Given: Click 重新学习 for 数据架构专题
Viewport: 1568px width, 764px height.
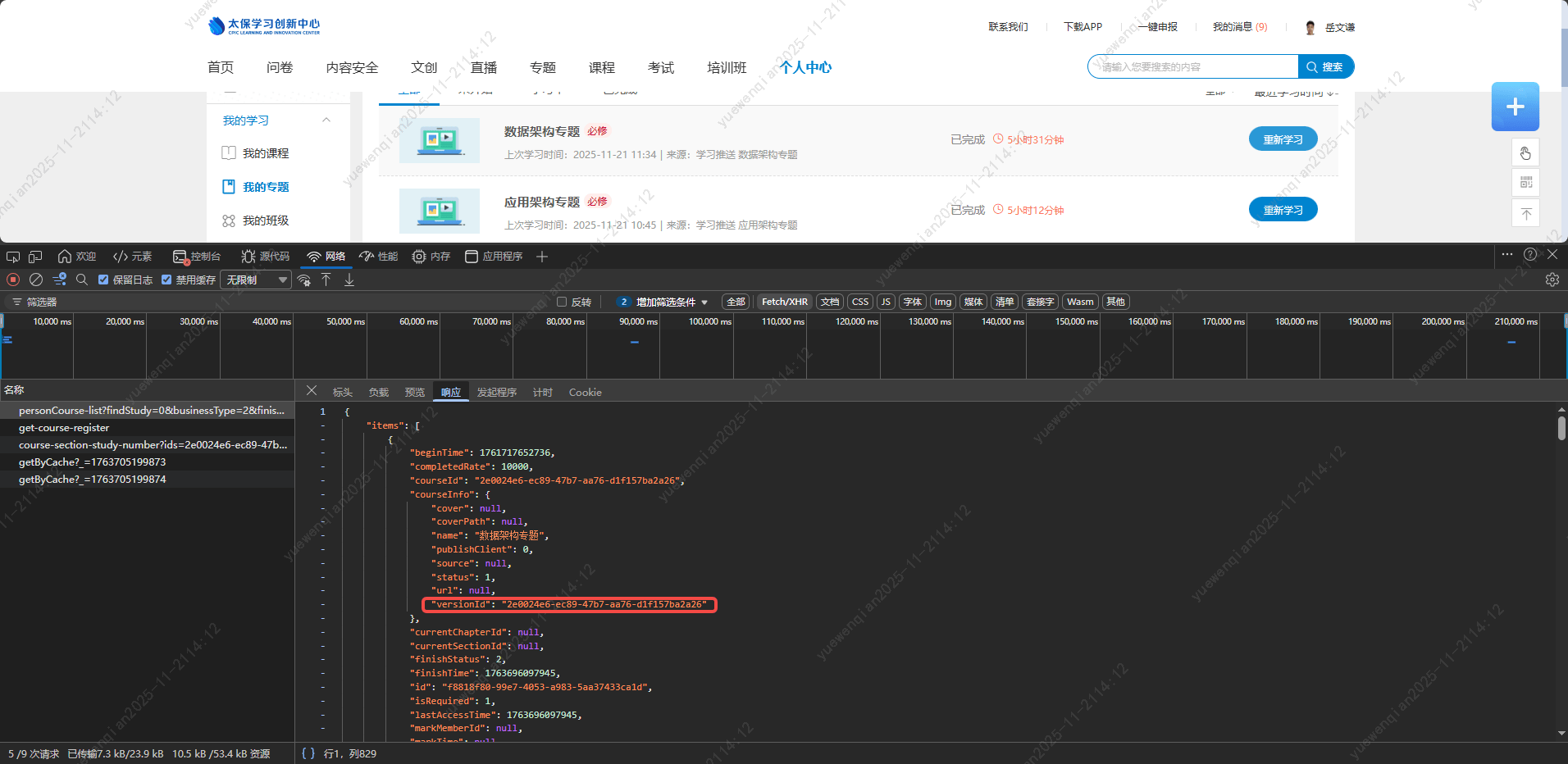Looking at the screenshot, I should (x=1283, y=139).
